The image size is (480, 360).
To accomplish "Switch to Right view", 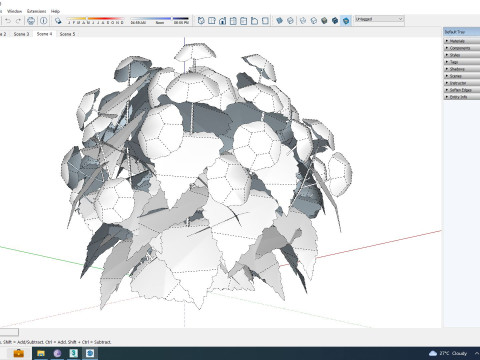I will pos(233,21).
